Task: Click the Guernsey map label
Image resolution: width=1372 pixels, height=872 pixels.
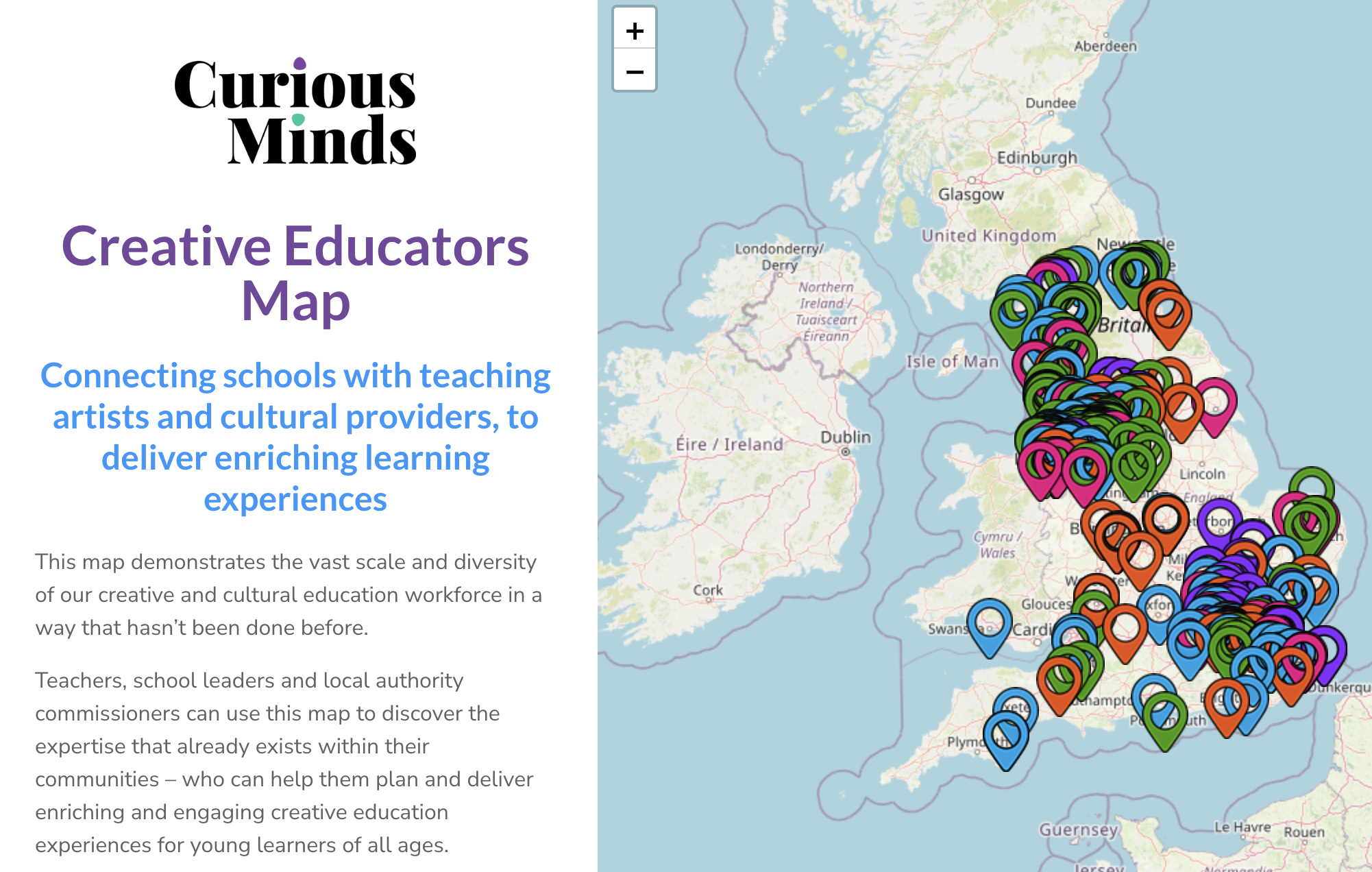Action: pos(1079,830)
